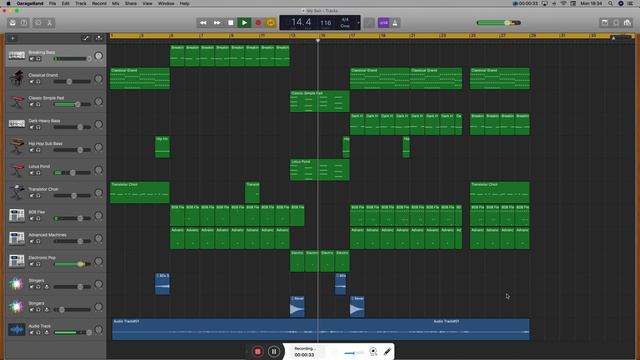
Task: Toggle the purple Count-in button
Action: [383, 23]
